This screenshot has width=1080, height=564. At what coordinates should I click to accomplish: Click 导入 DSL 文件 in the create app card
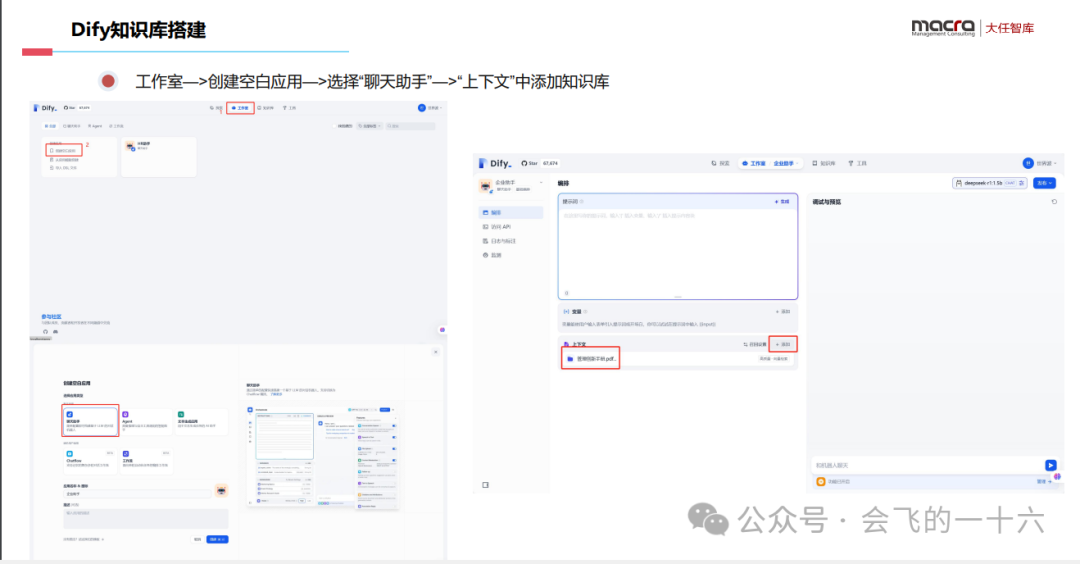tap(63, 167)
